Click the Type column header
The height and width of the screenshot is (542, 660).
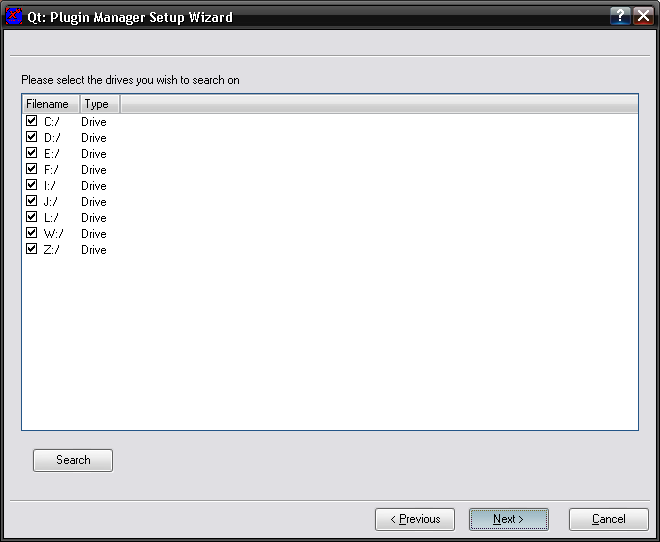98,104
